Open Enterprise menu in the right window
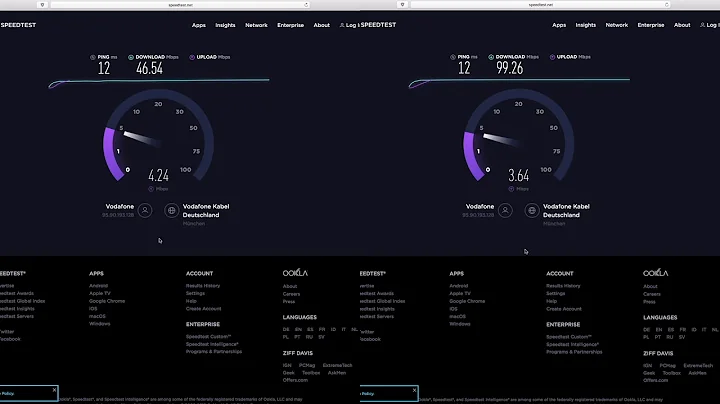 tap(651, 25)
